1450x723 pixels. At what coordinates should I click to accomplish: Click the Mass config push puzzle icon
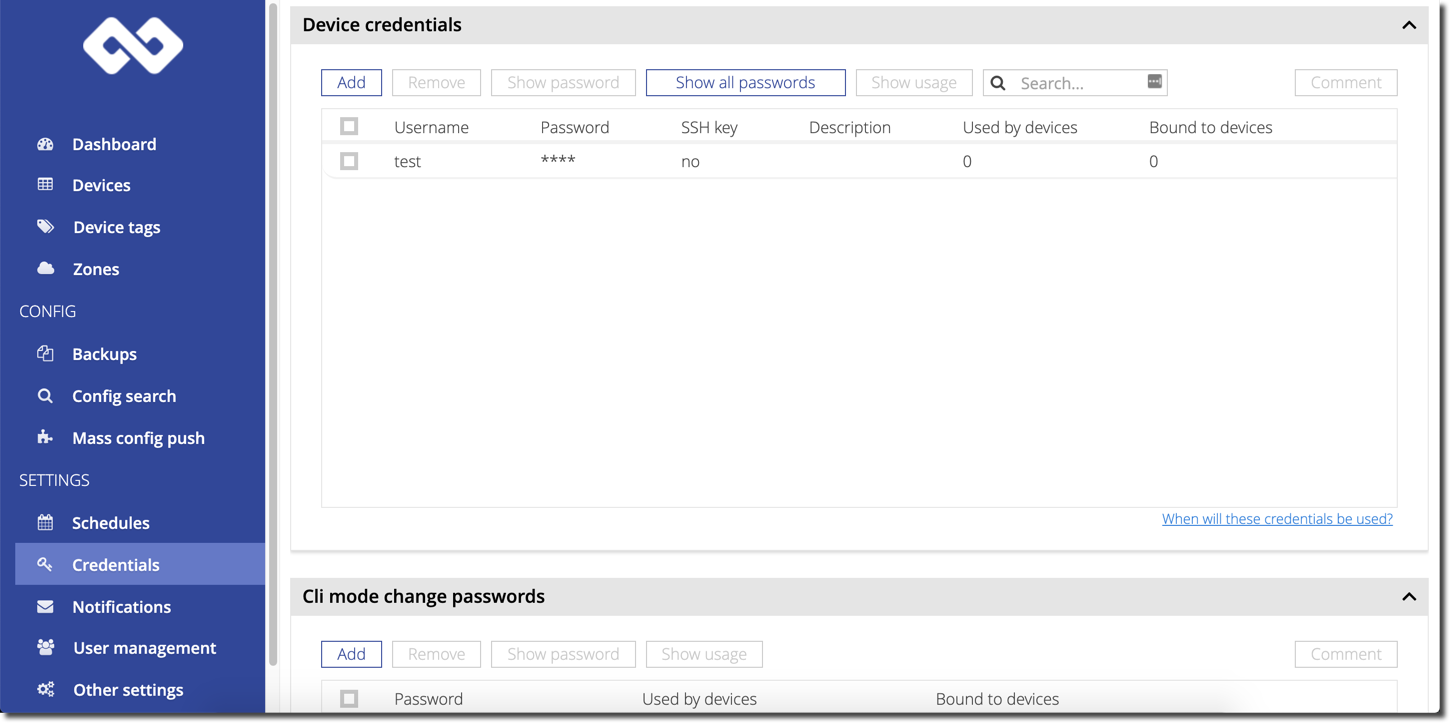pos(45,438)
